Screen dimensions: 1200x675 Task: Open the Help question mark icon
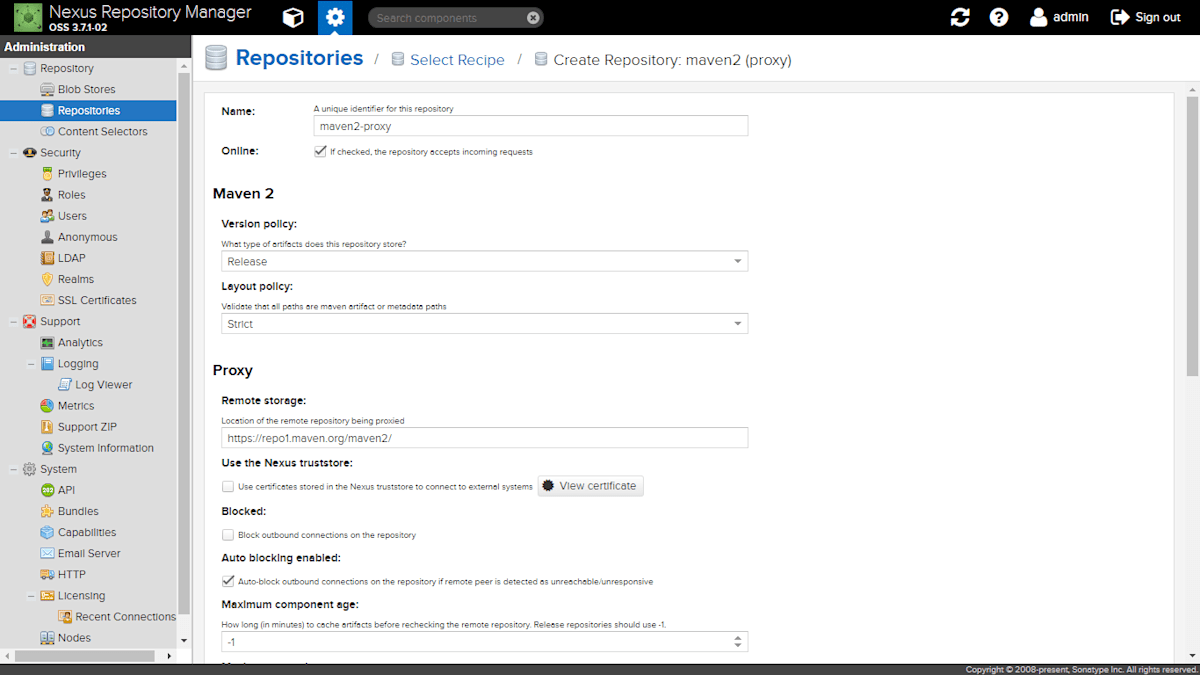tap(999, 17)
